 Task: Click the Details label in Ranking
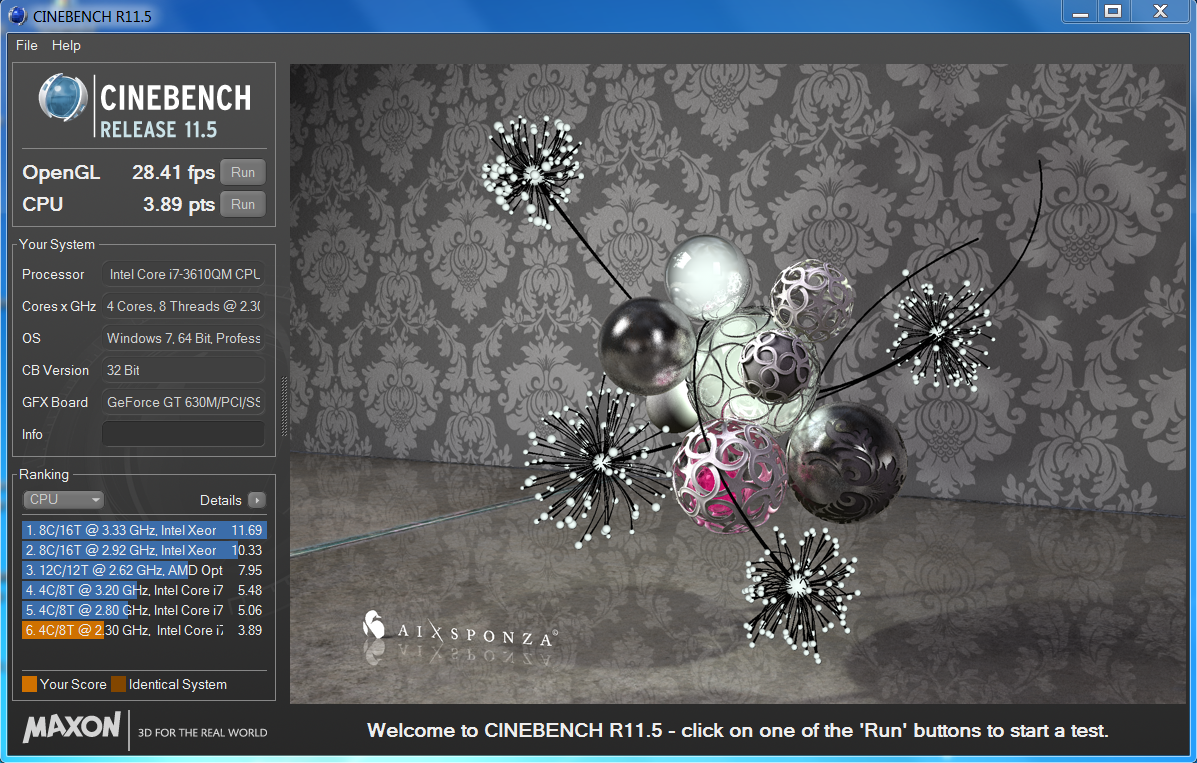(x=221, y=500)
